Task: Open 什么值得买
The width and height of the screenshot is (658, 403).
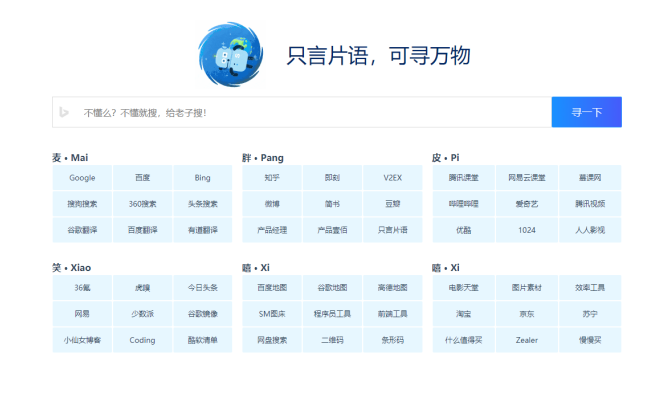Action: 464,340
